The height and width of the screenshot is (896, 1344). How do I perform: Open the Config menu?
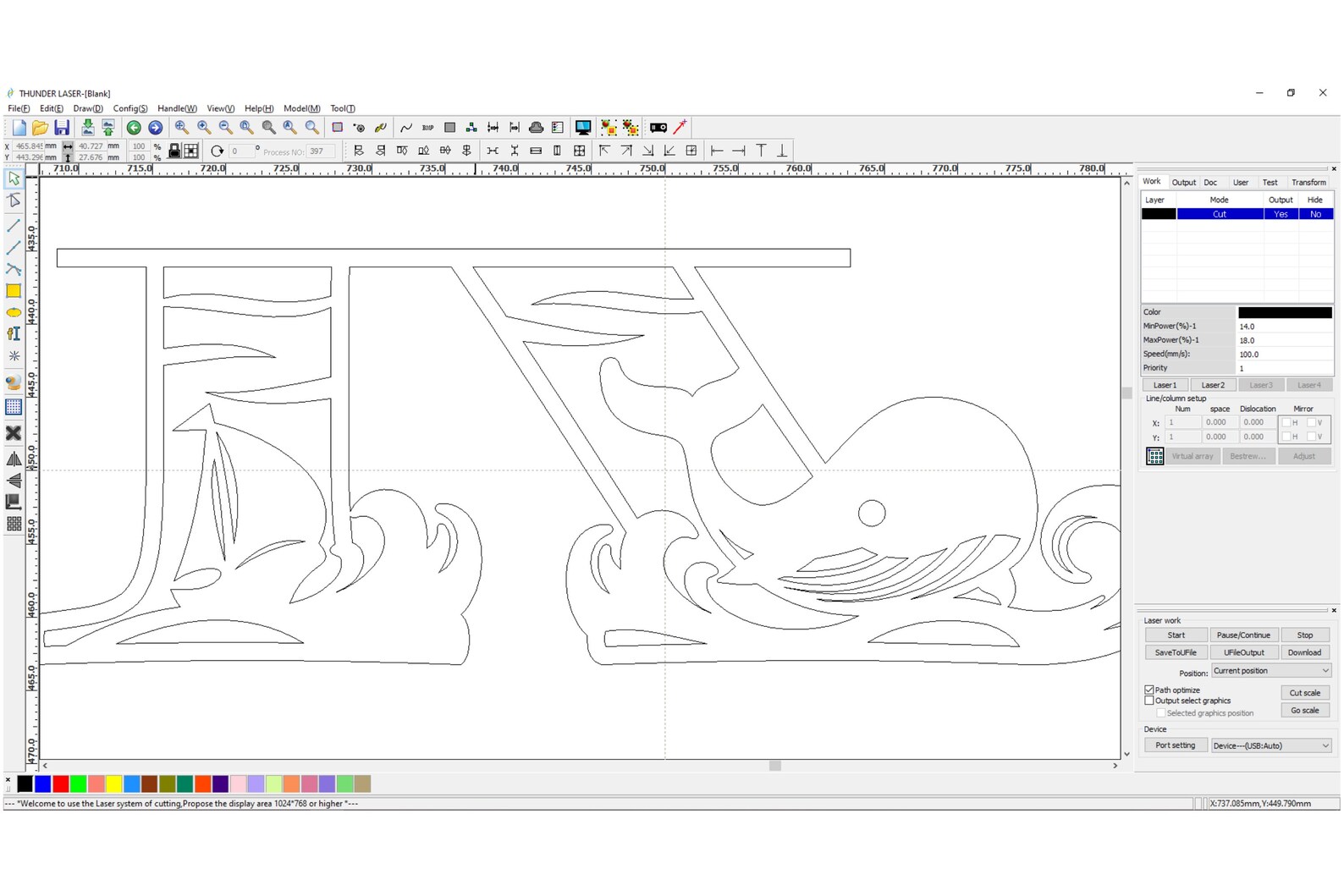pos(130,108)
